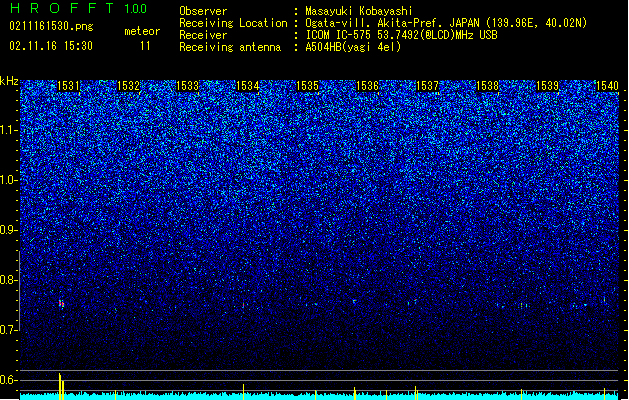Select observer name Masayuki Kobayashi

pos(359,11)
